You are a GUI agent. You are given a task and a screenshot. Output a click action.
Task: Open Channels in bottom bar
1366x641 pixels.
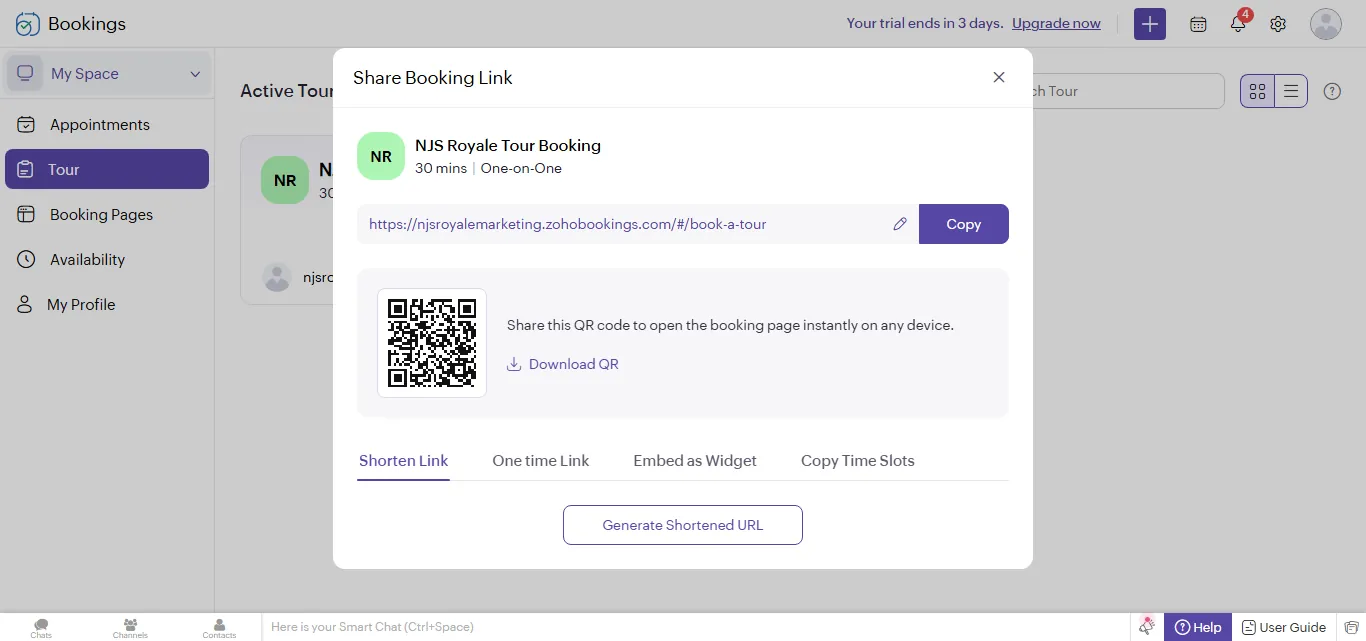click(130, 627)
